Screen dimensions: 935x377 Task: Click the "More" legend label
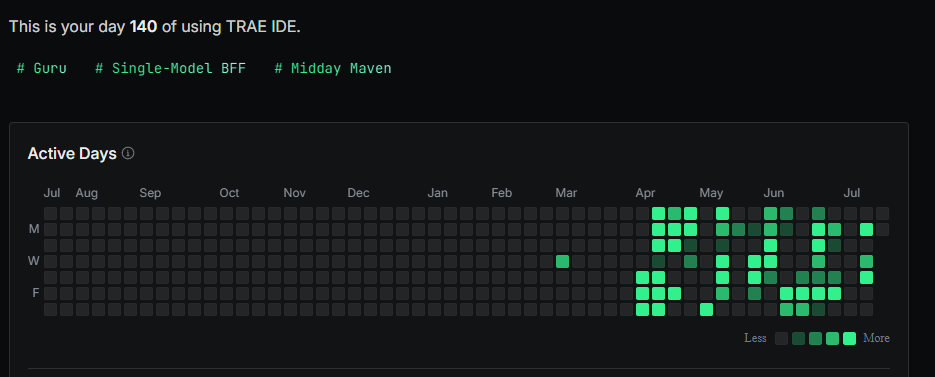pyautogui.click(x=877, y=338)
